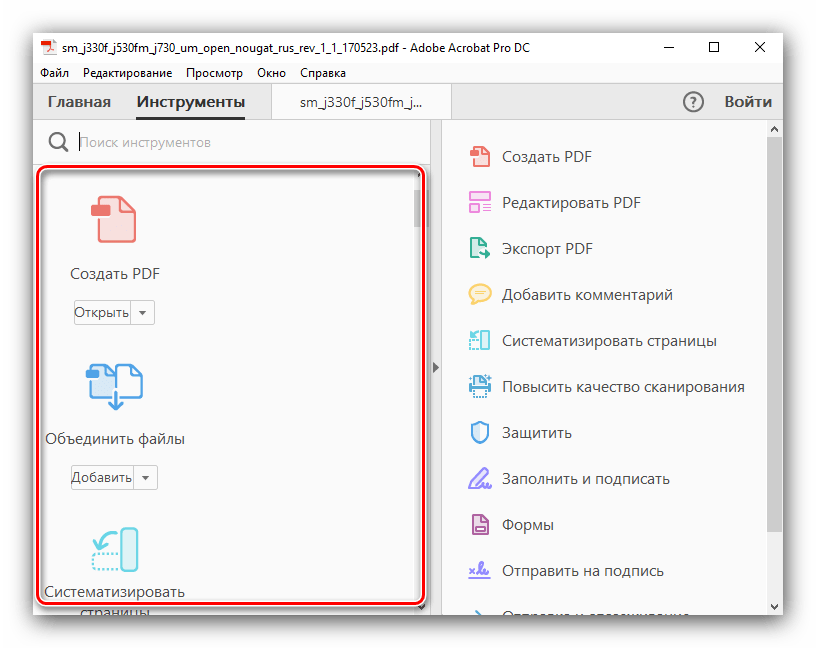
Task: Click the help question mark icon
Action: [x=693, y=102]
